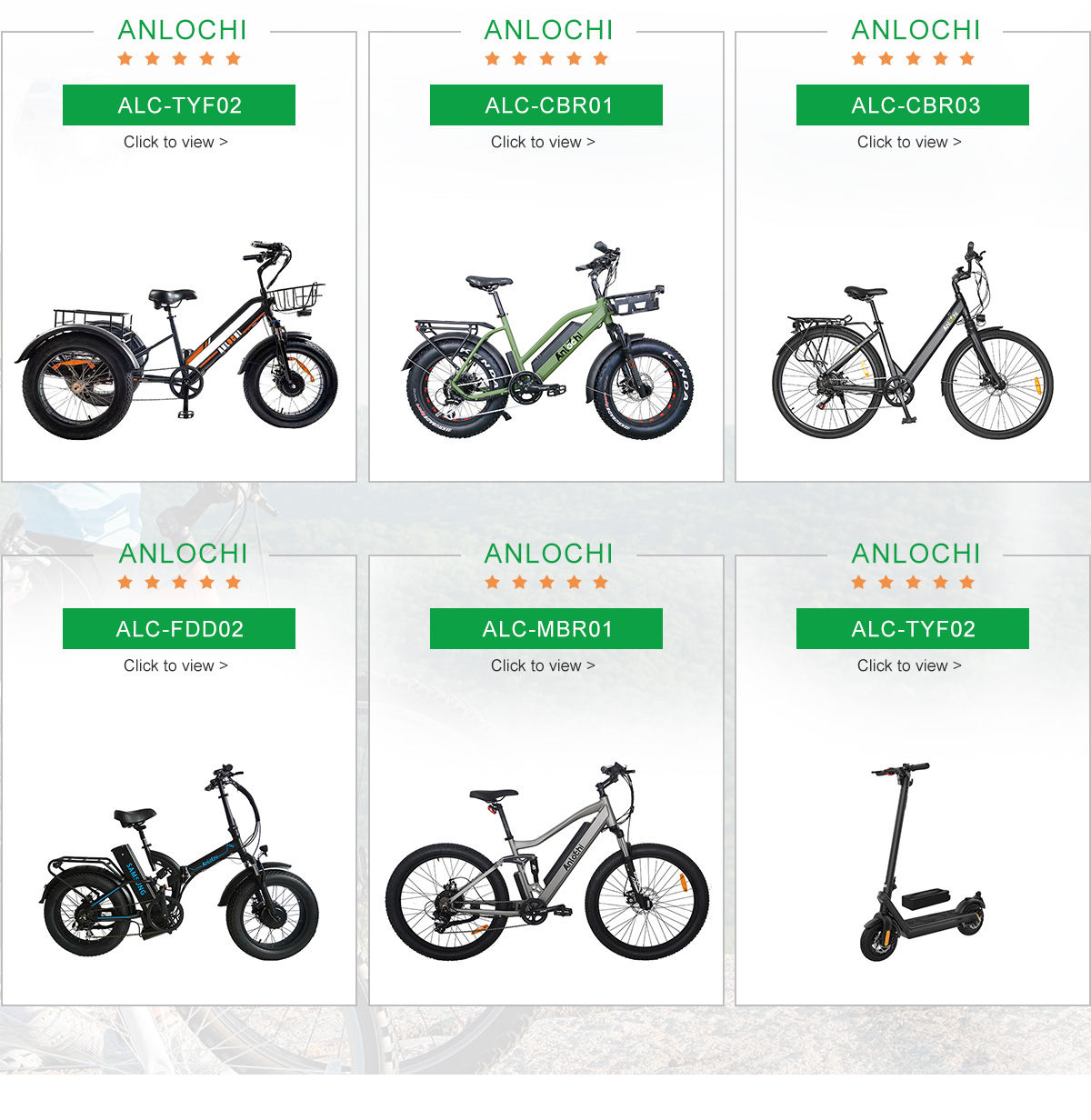1091x1120 pixels.
Task: Click to view link under tricycle ALC-TYF02
Action: 175,142
